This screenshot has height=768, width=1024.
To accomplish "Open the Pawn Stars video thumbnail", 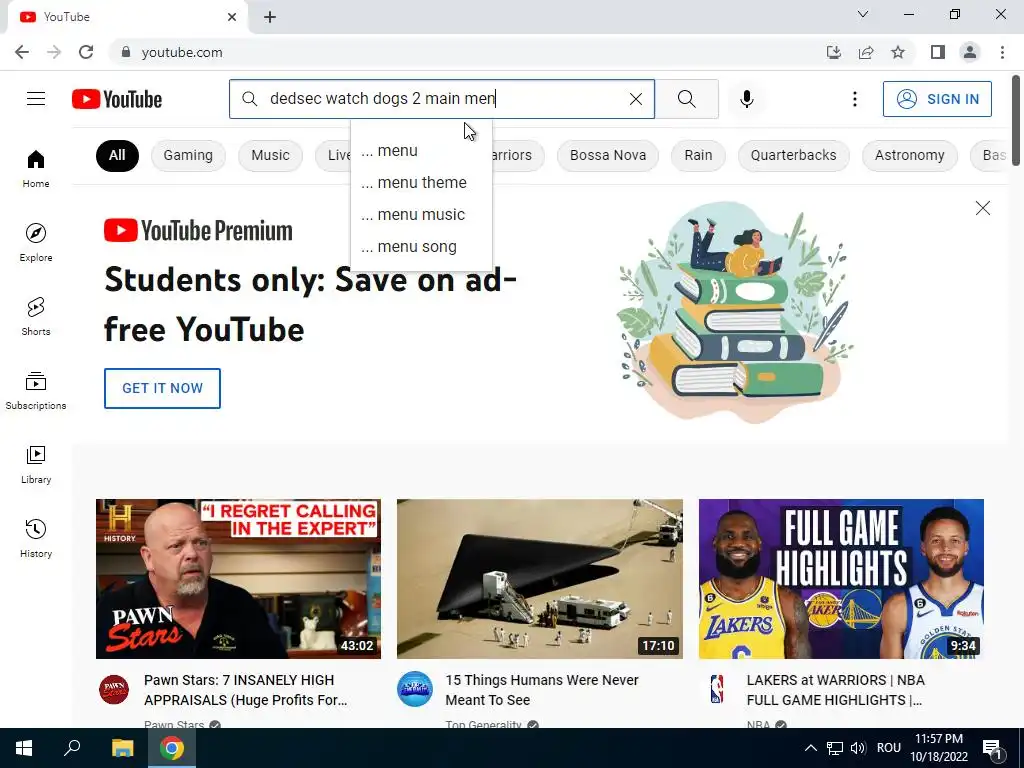I will 238,579.
